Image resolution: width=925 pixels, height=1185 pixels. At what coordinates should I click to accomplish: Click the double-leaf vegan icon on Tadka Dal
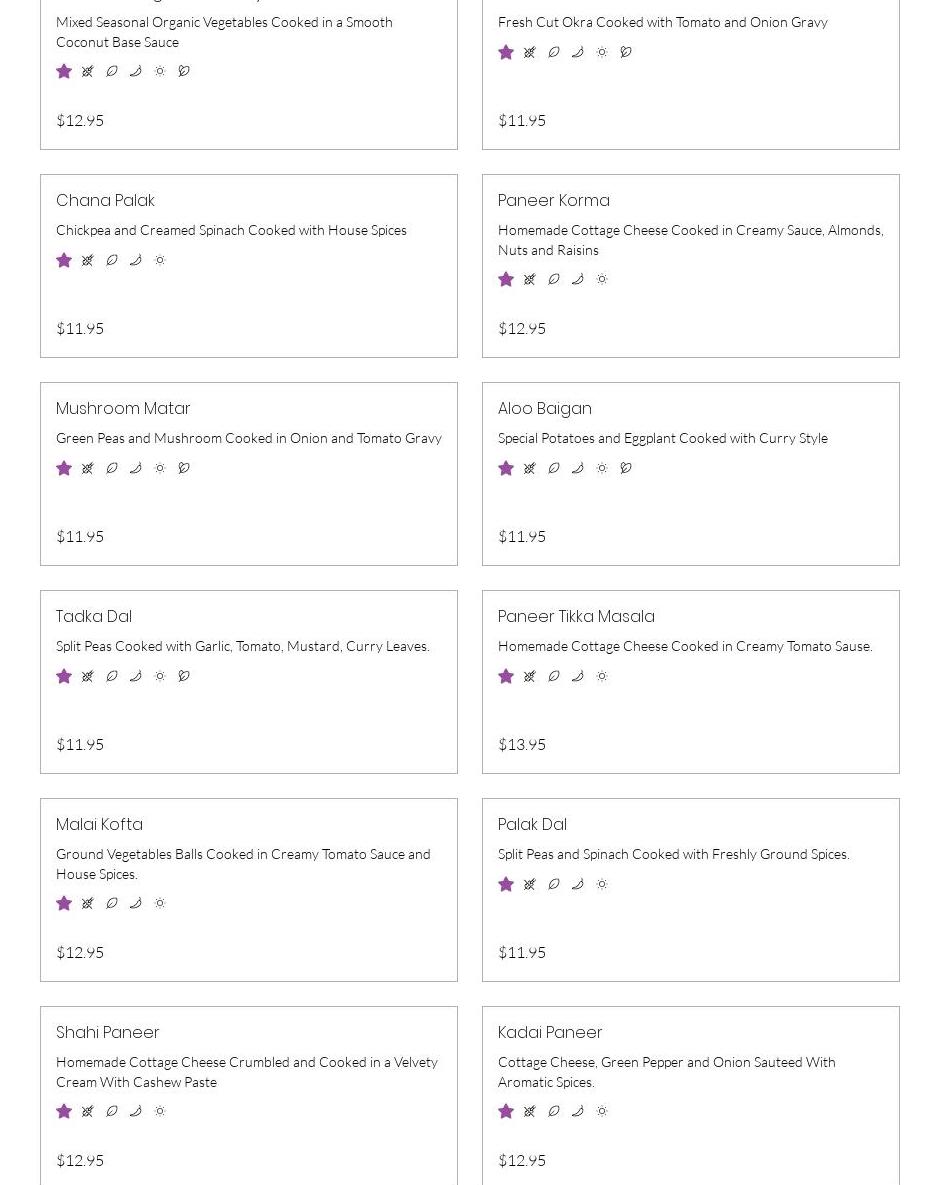184,676
